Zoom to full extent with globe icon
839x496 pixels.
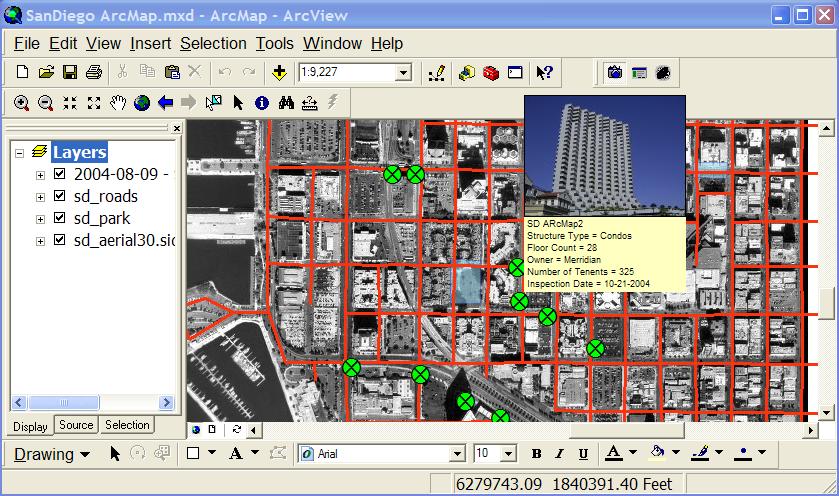[x=142, y=102]
